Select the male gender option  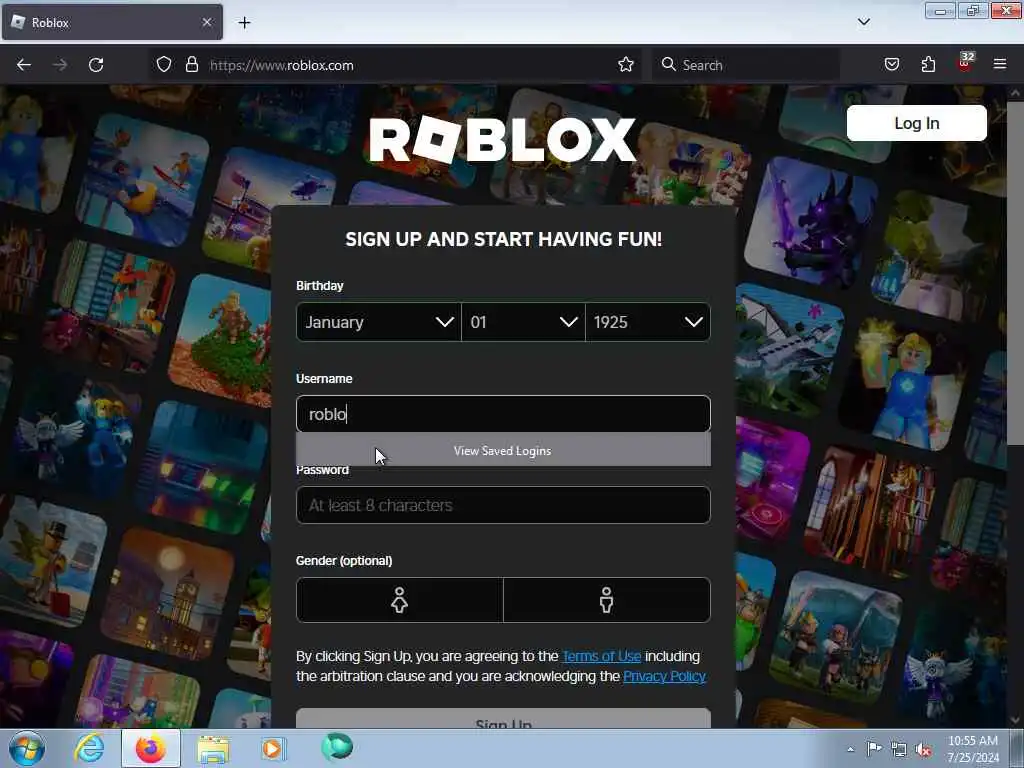pos(607,600)
